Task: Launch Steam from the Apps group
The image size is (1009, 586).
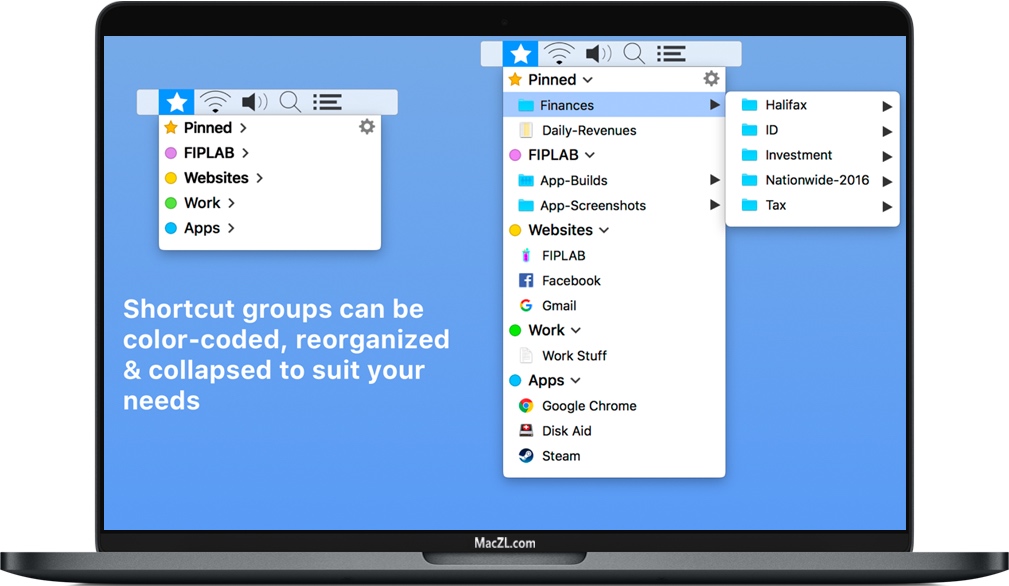Action: [x=562, y=456]
